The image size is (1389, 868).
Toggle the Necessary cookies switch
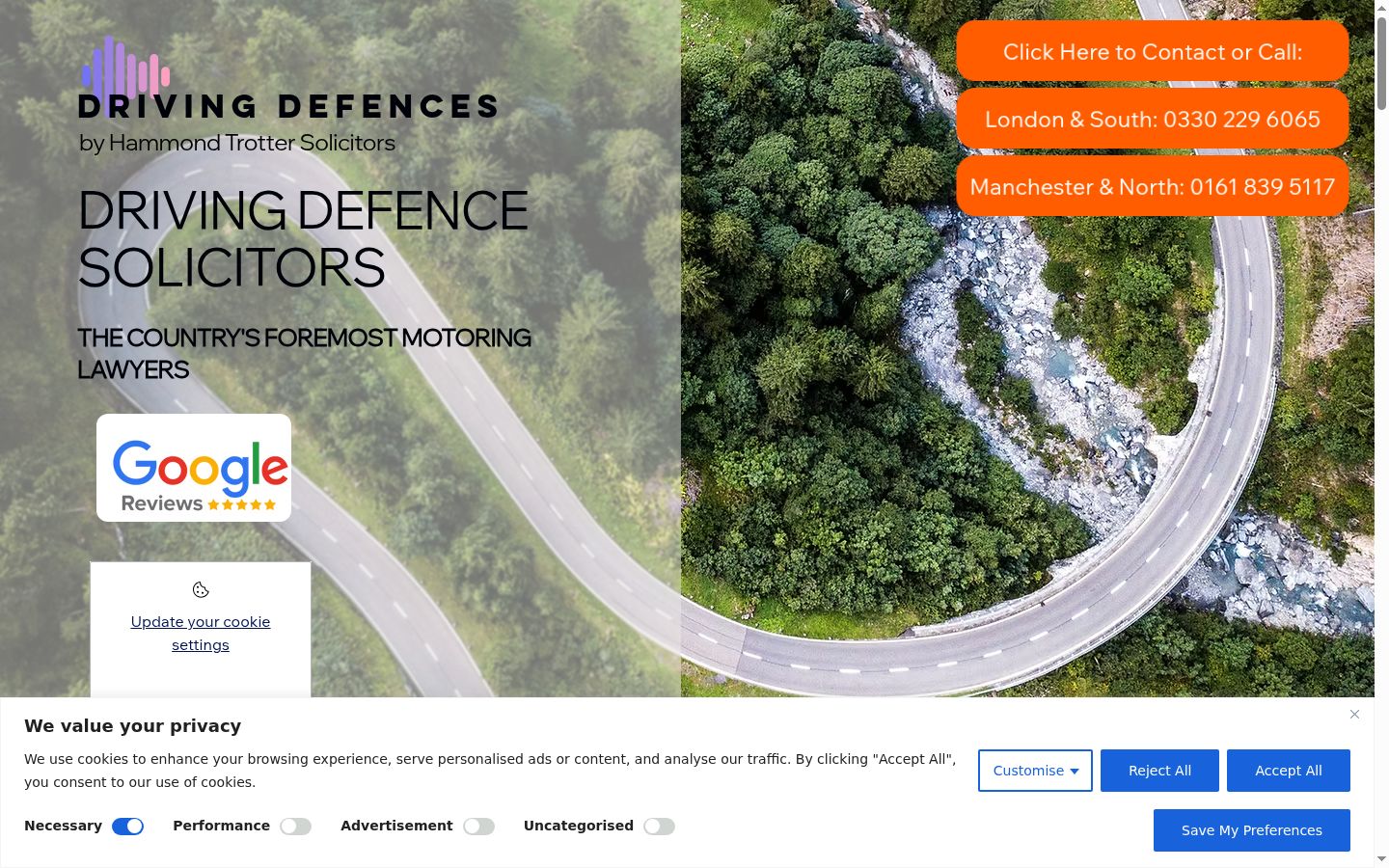coord(127,827)
